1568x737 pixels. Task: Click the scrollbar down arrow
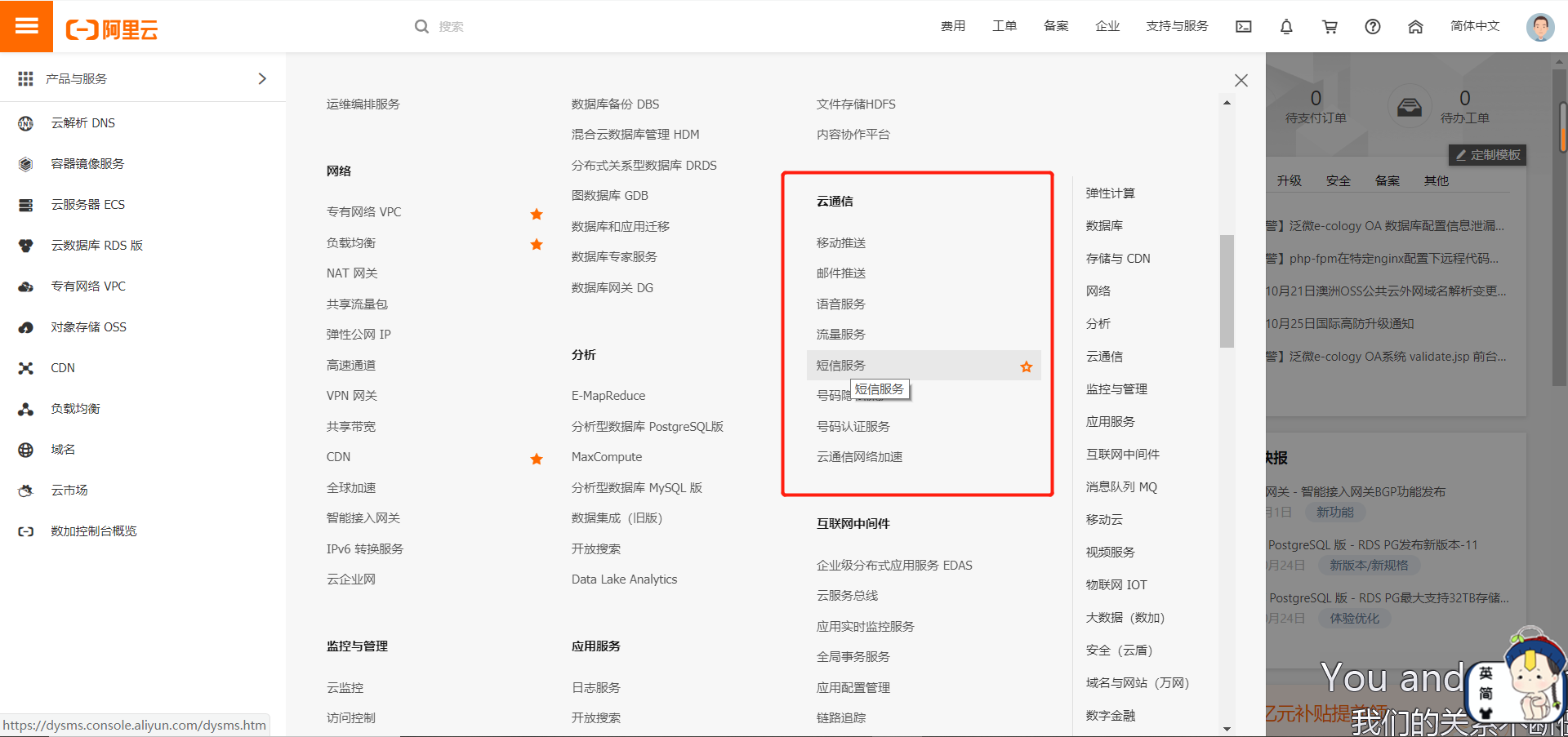pos(1227,729)
